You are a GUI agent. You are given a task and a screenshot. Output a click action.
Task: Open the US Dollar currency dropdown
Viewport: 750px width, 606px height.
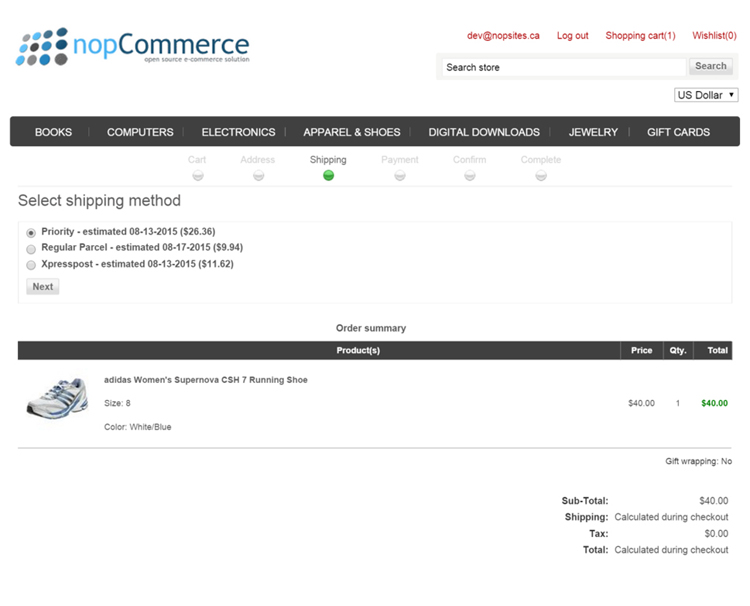[x=706, y=95]
